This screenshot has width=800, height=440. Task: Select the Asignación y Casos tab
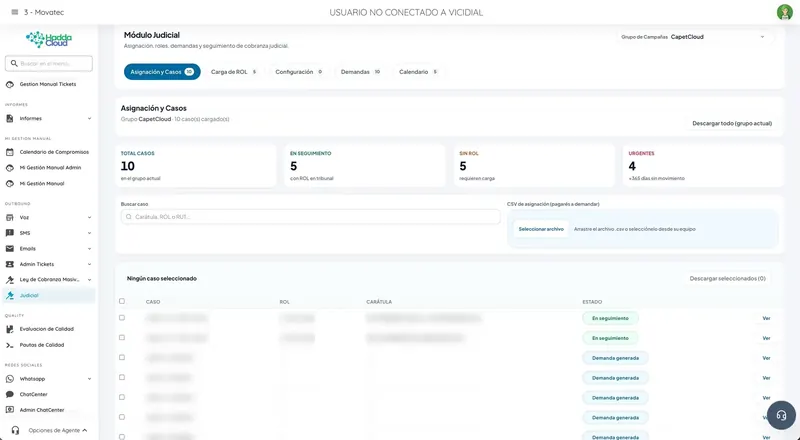pyautogui.click(x=162, y=72)
